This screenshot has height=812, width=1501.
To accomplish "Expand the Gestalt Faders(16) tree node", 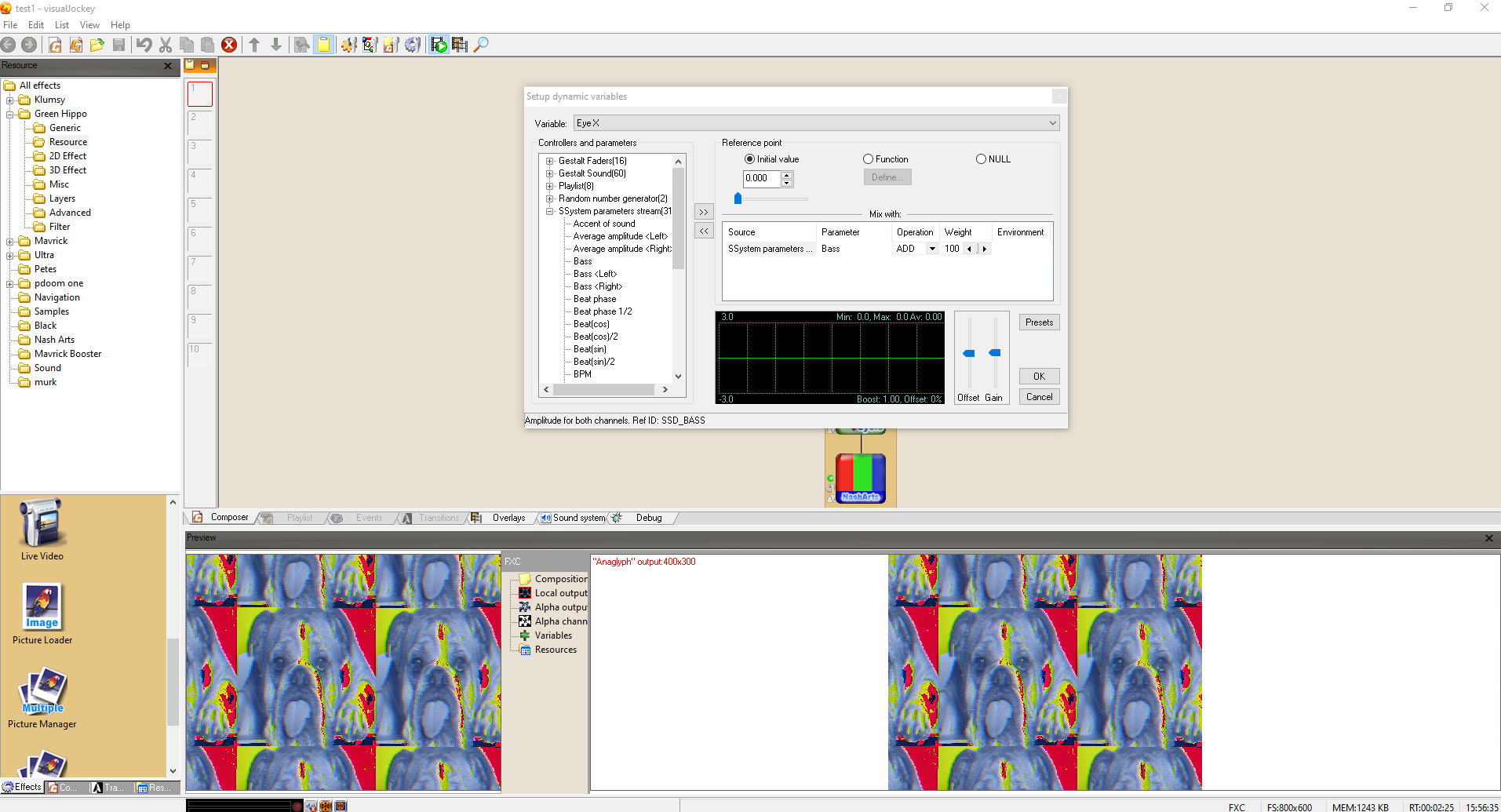I will (x=550, y=161).
